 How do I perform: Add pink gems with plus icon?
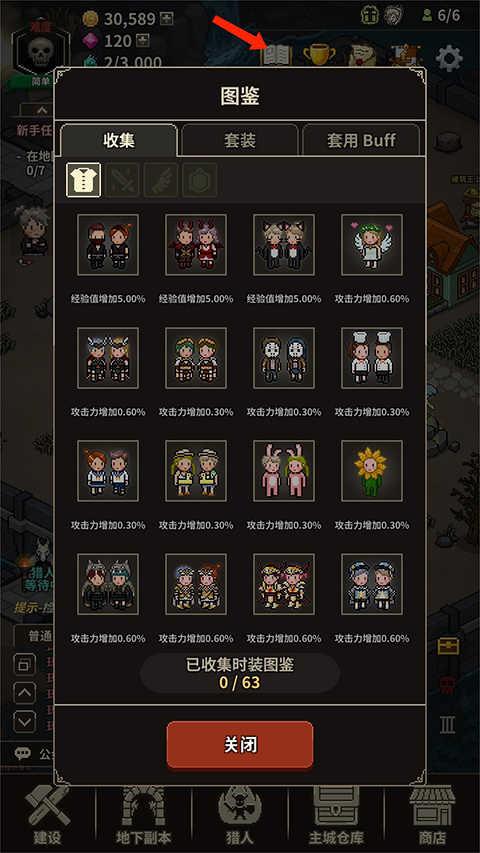pos(143,41)
